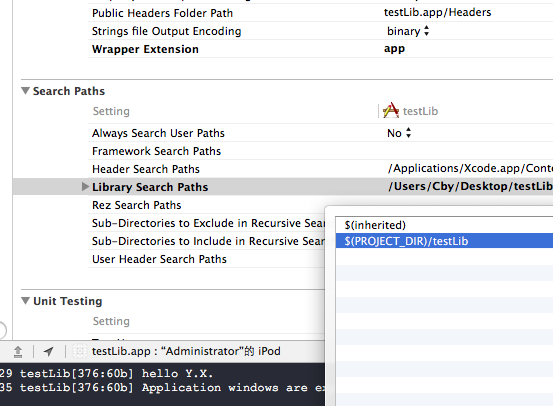Open the Always Search User Paths No popup
Viewport: 553px width, 406px height.
(x=399, y=133)
